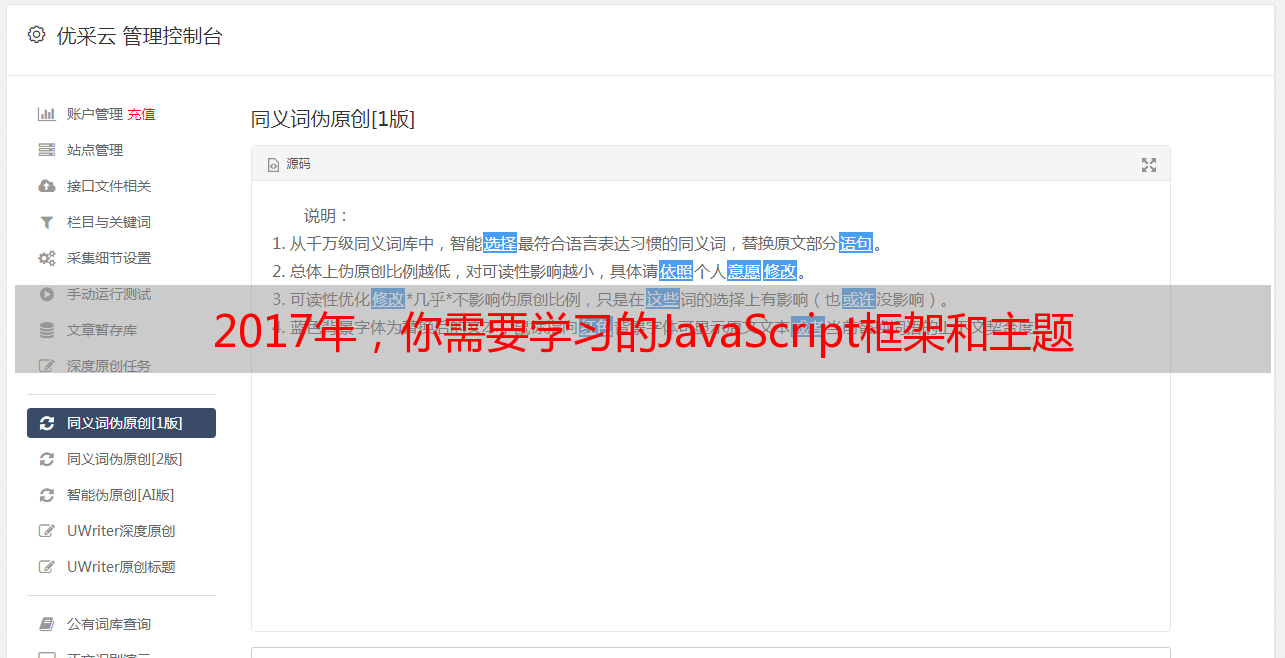Click the refresh icon of 同义词伪原创[1版]
The image size is (1285, 658).
[46, 423]
